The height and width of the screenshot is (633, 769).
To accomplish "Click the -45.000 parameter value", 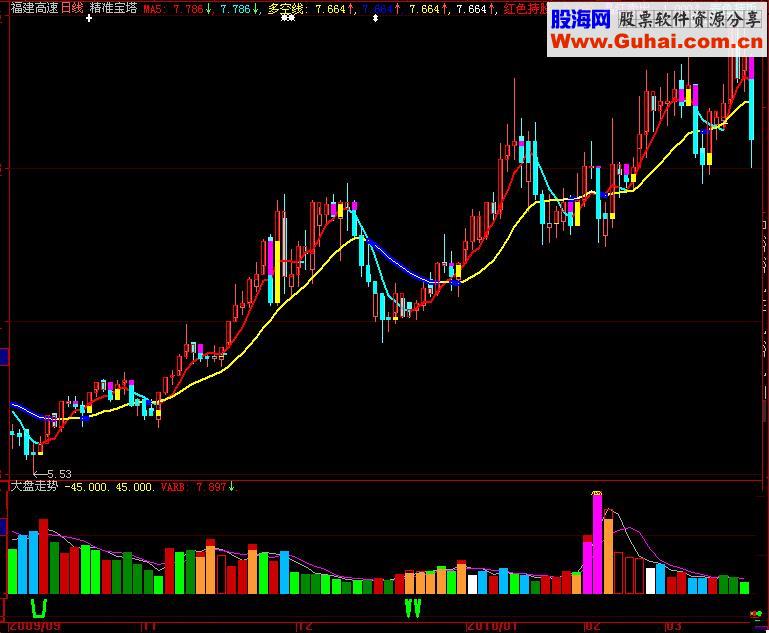I will (x=87, y=487).
